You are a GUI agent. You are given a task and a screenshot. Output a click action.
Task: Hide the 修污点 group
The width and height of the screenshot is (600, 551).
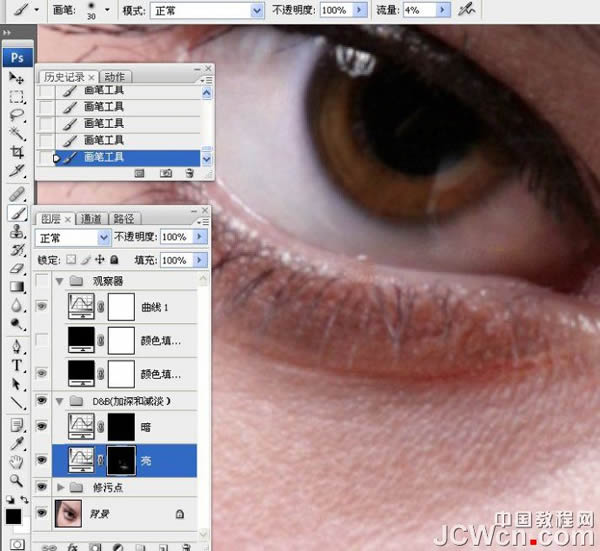point(42,487)
